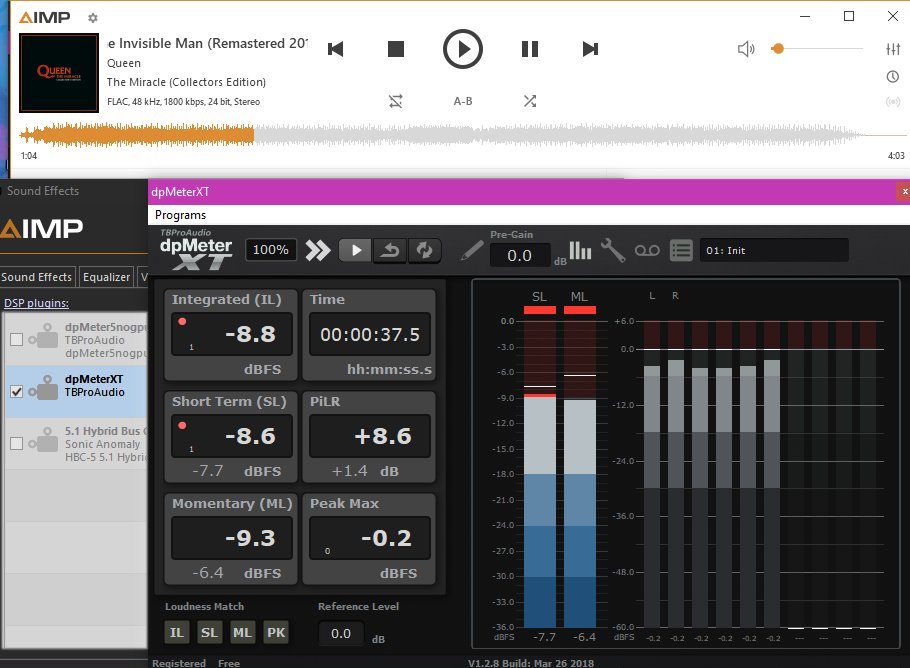Mute audio with the speaker icon
Screen dimensions: 910x668
pyautogui.click(x=746, y=49)
